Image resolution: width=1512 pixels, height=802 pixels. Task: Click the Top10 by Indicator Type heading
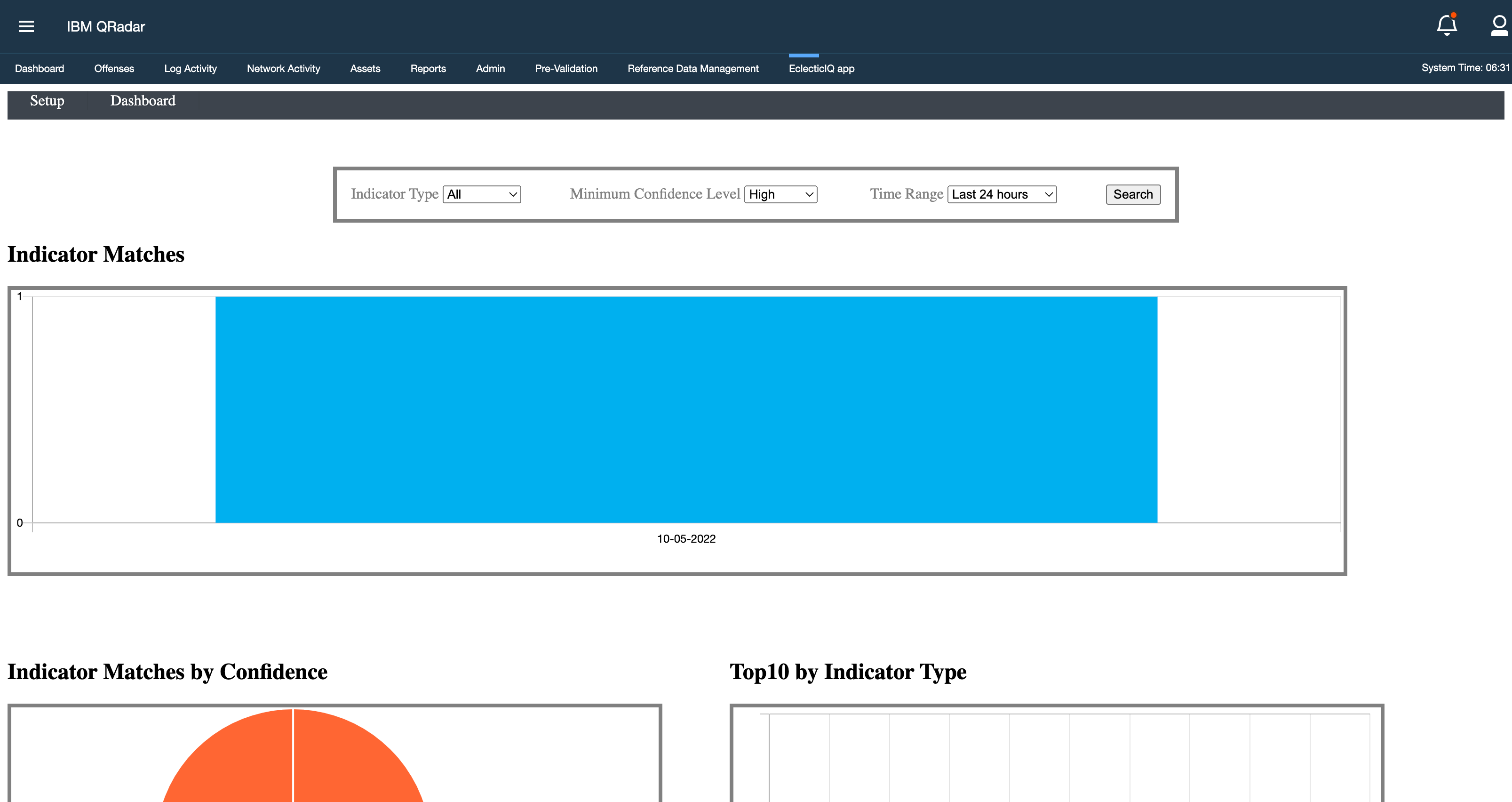[x=848, y=672]
